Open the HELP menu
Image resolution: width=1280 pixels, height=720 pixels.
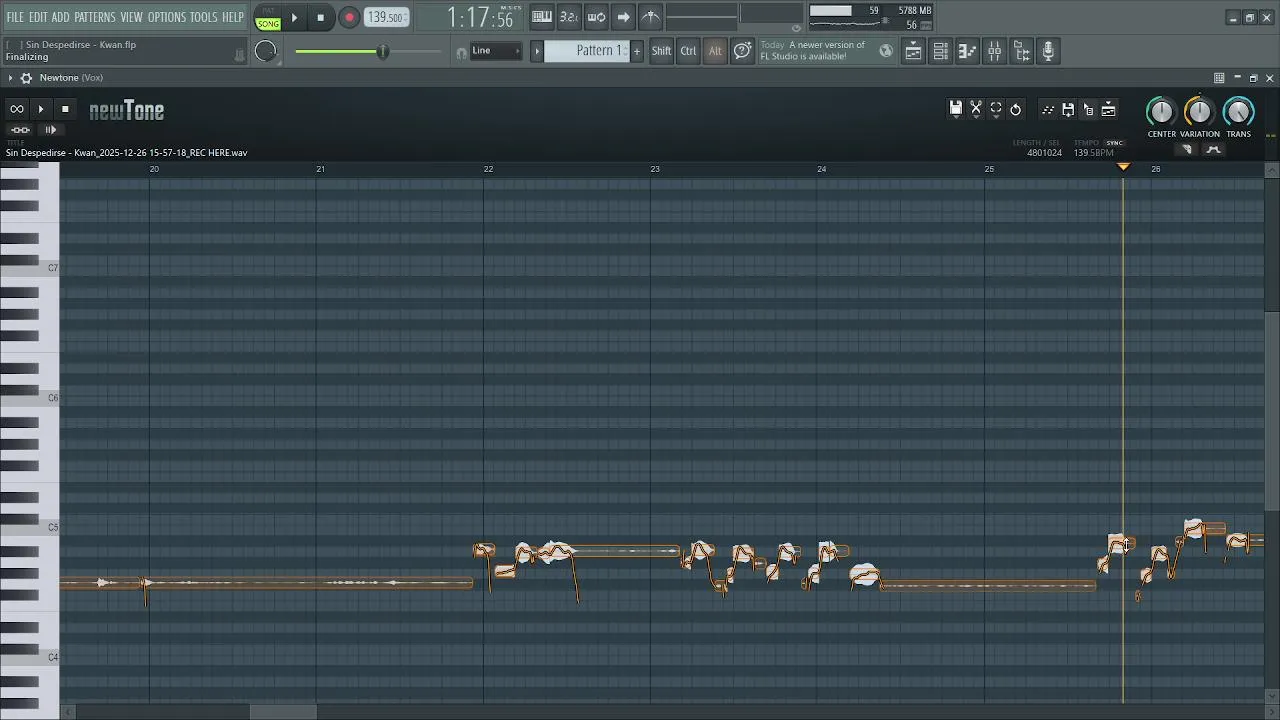[233, 17]
